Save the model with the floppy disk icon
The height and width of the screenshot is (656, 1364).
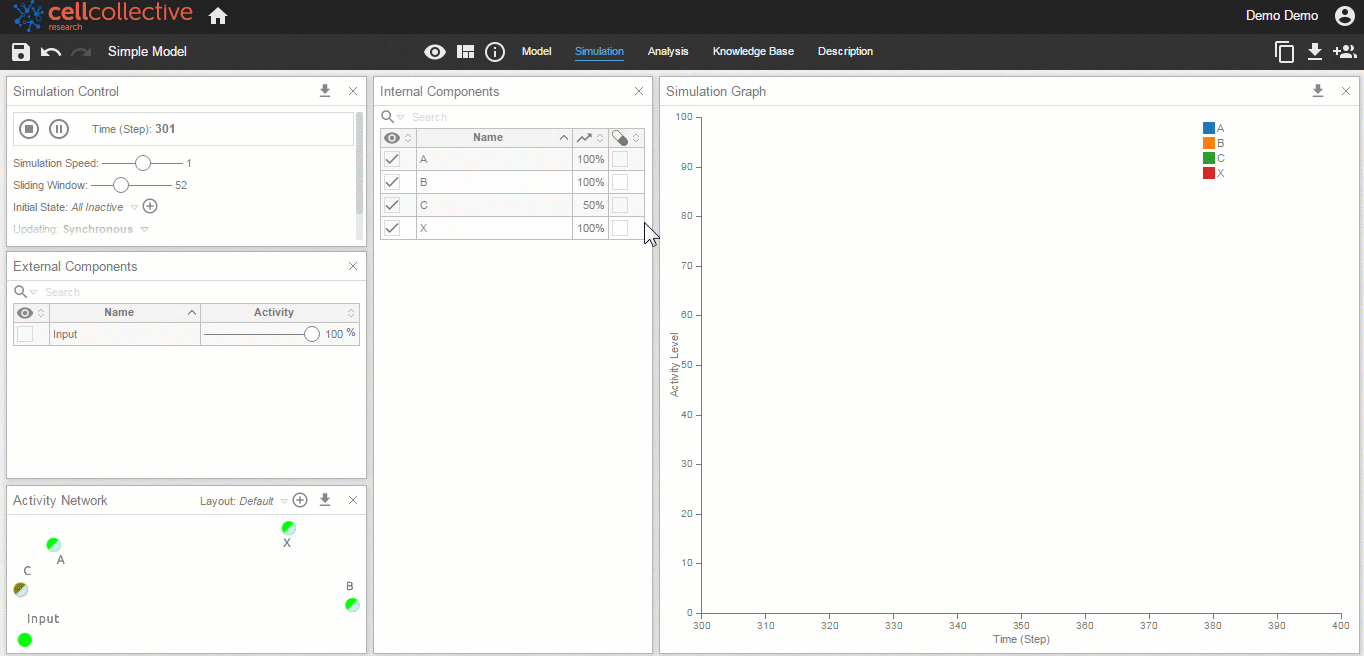point(21,52)
